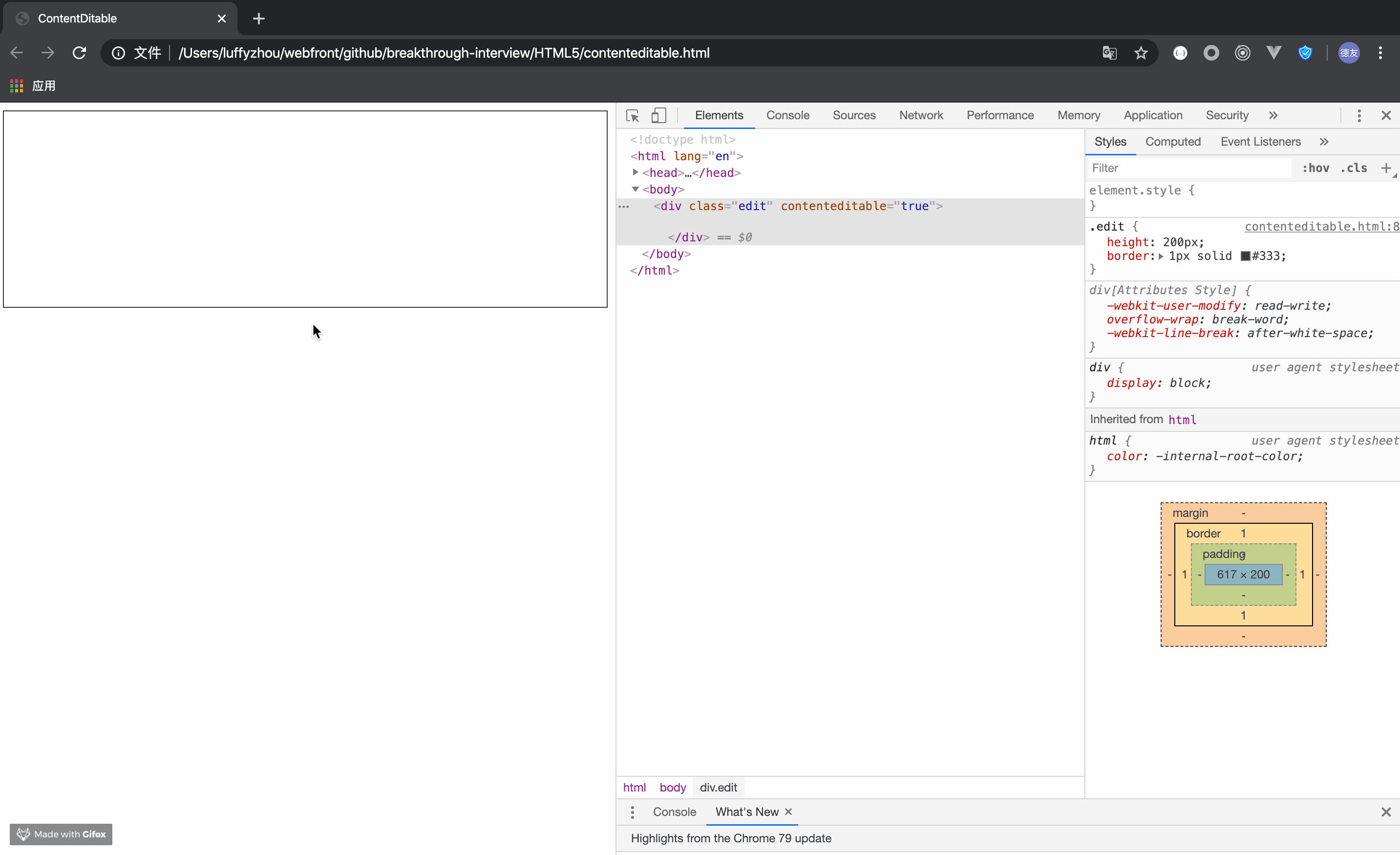Bookmark this page with the star icon
The image size is (1400, 855).
[1140, 53]
